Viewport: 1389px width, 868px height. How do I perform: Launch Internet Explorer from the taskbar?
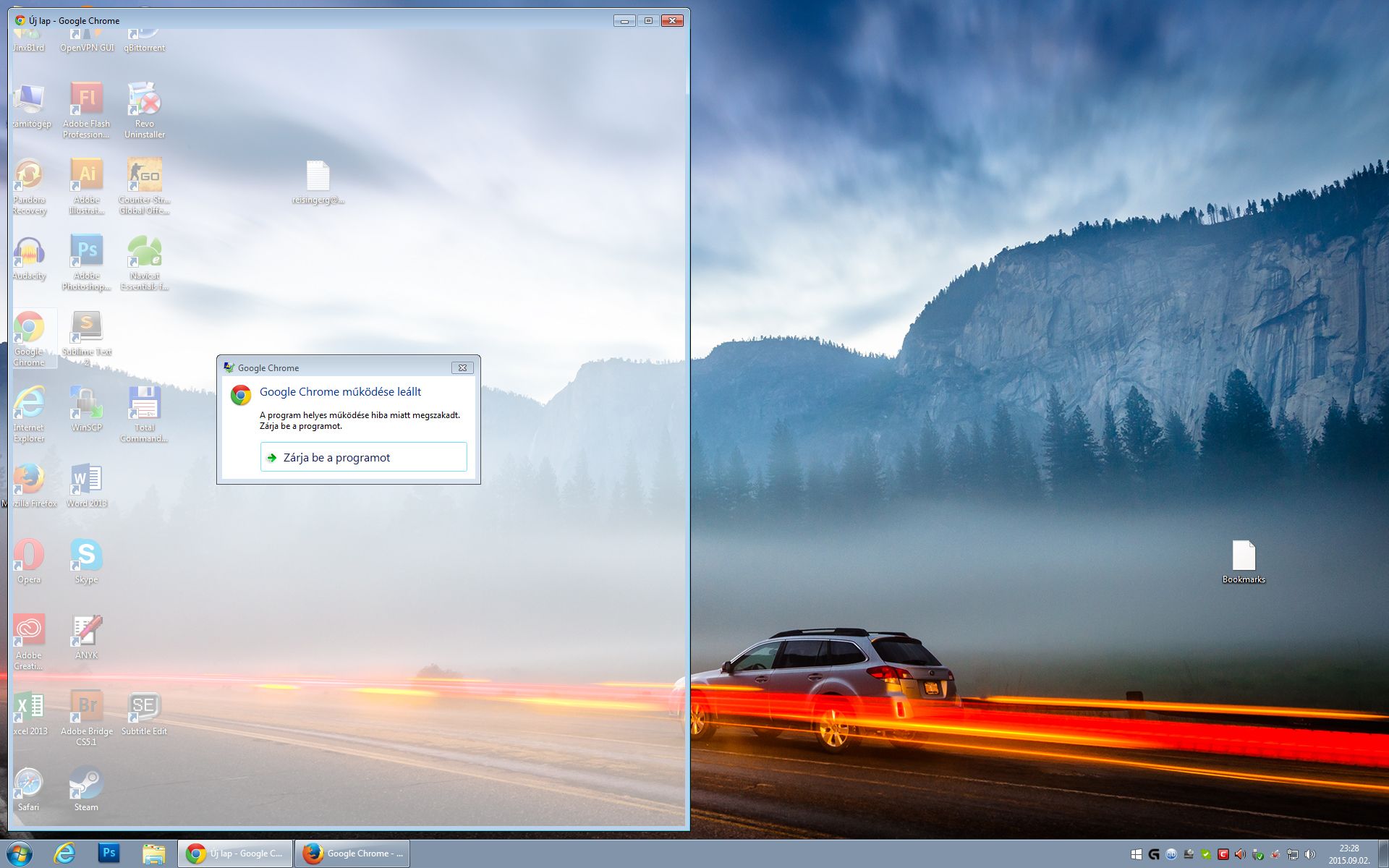point(64,854)
